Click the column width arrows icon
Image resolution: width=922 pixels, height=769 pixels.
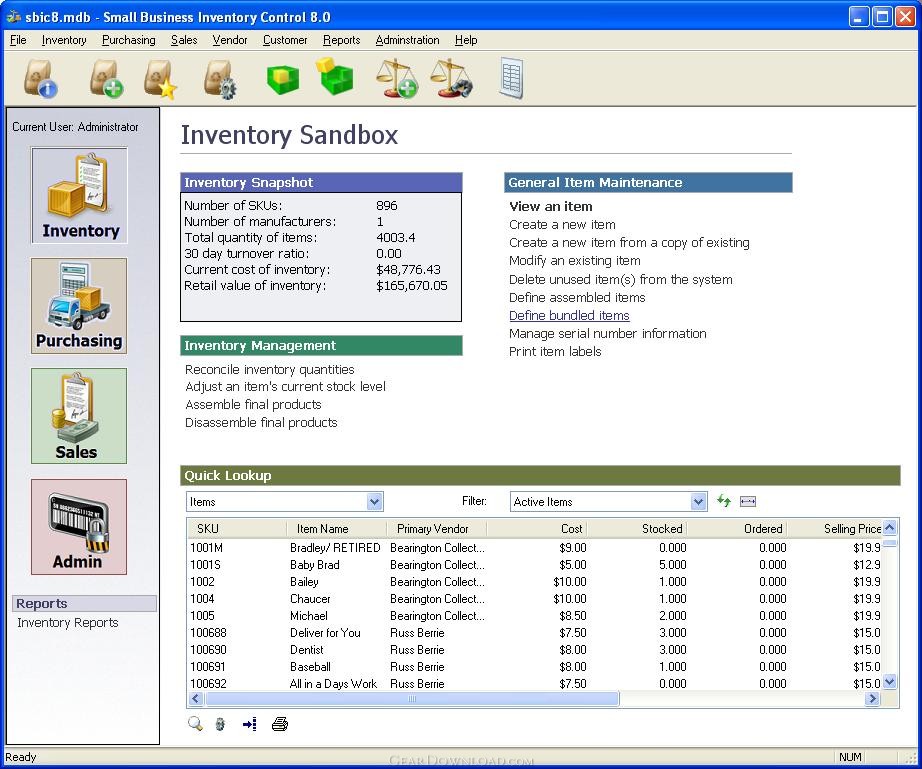[x=748, y=501]
